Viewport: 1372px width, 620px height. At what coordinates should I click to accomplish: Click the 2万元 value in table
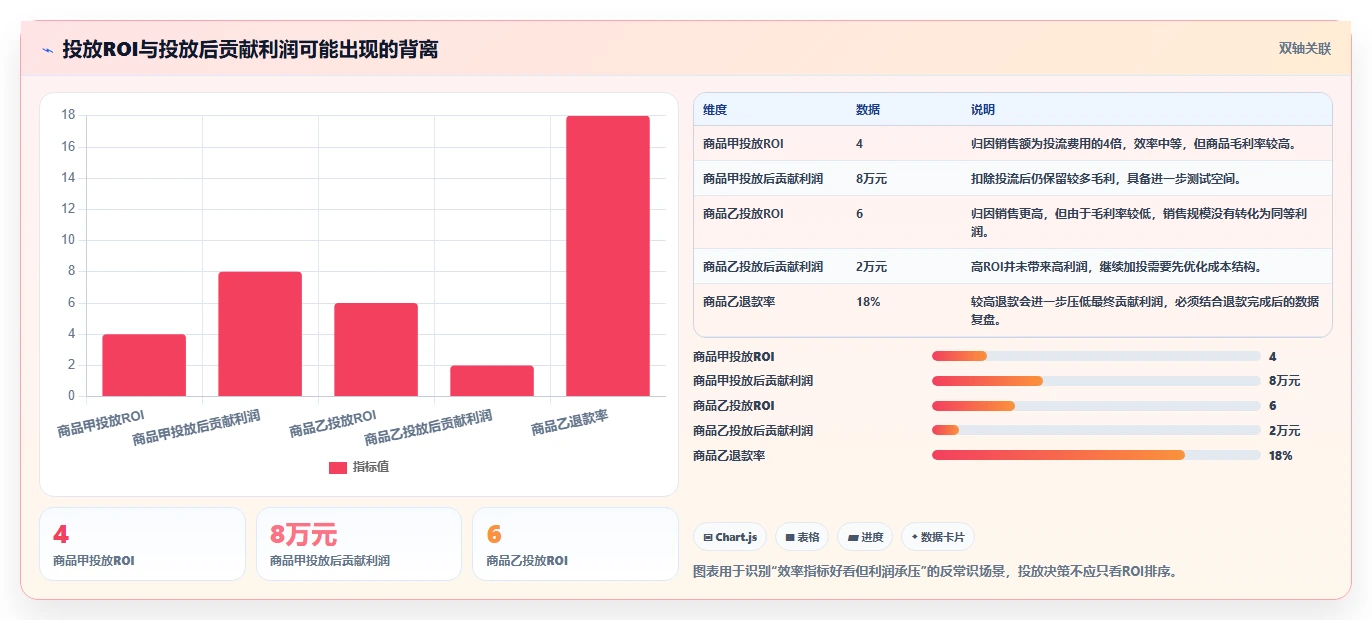tap(871, 267)
